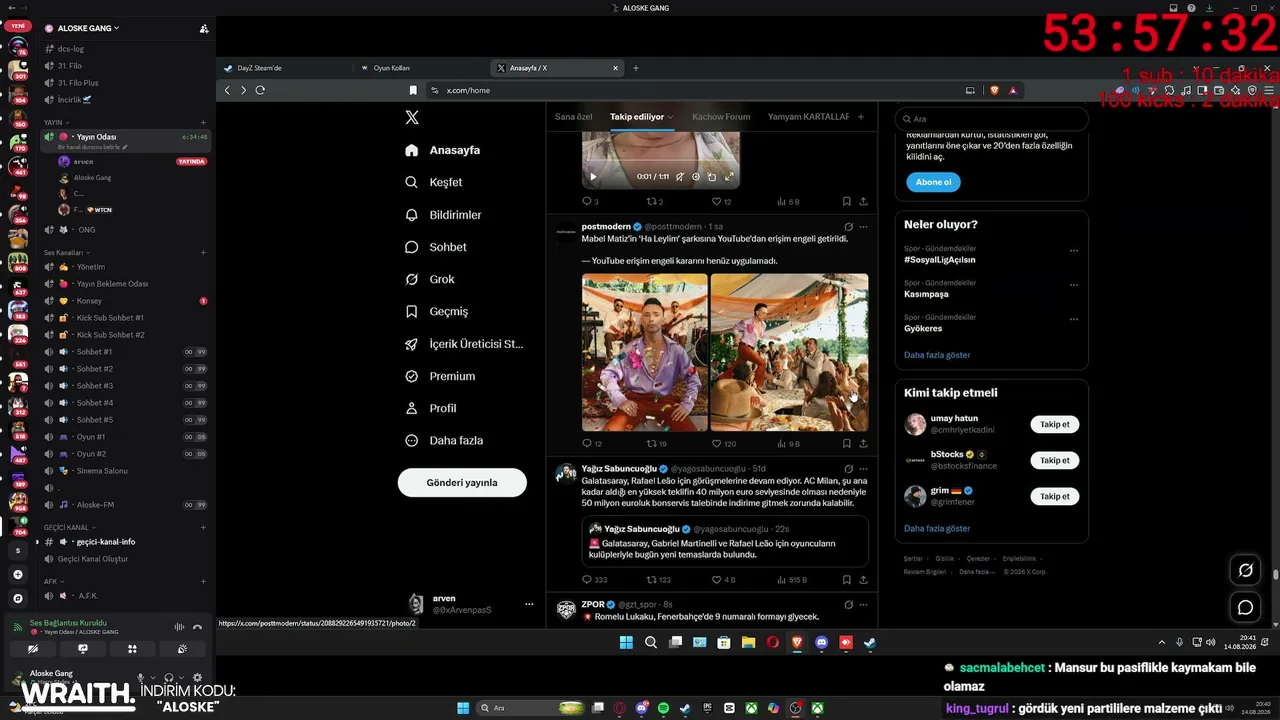Open Brave Shields icon in address bar
This screenshot has height=720, width=1280.
click(994, 90)
